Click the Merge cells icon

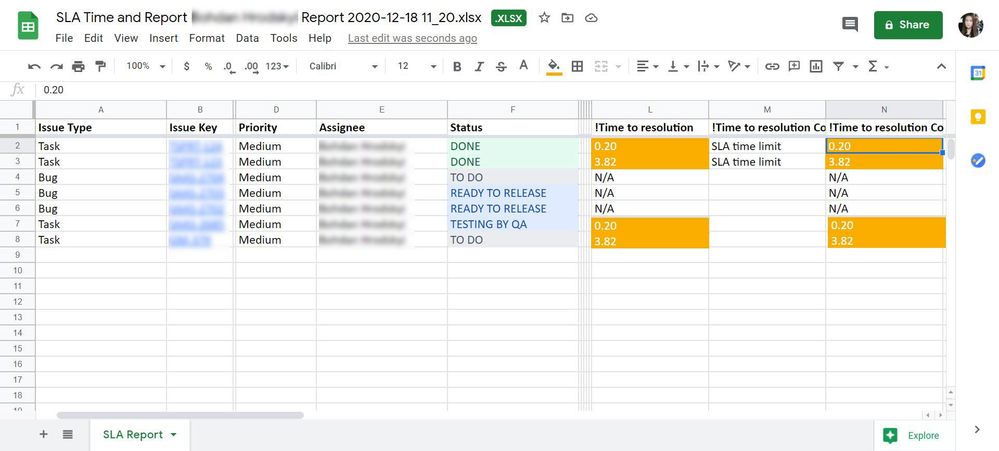(601, 66)
